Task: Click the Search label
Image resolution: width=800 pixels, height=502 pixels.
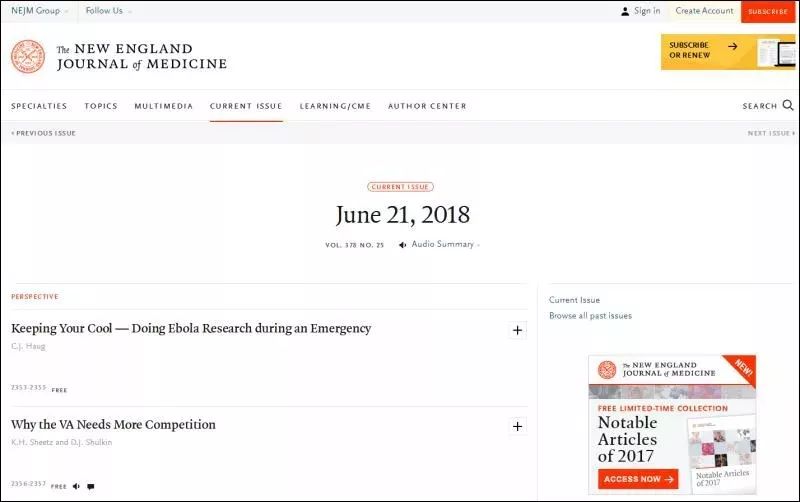Action: click(x=760, y=106)
